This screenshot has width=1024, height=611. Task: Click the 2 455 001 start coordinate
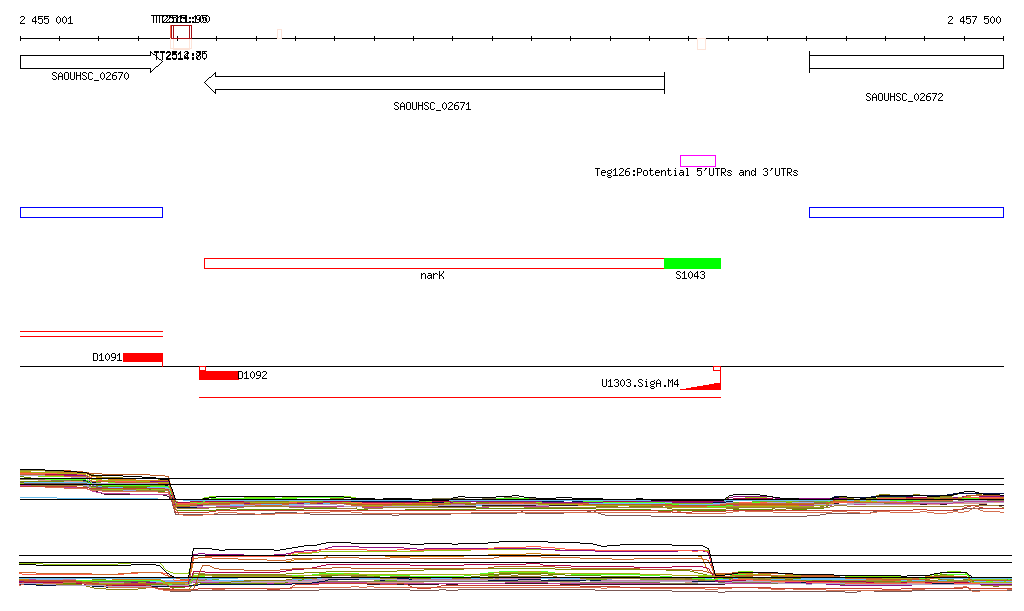46,20
